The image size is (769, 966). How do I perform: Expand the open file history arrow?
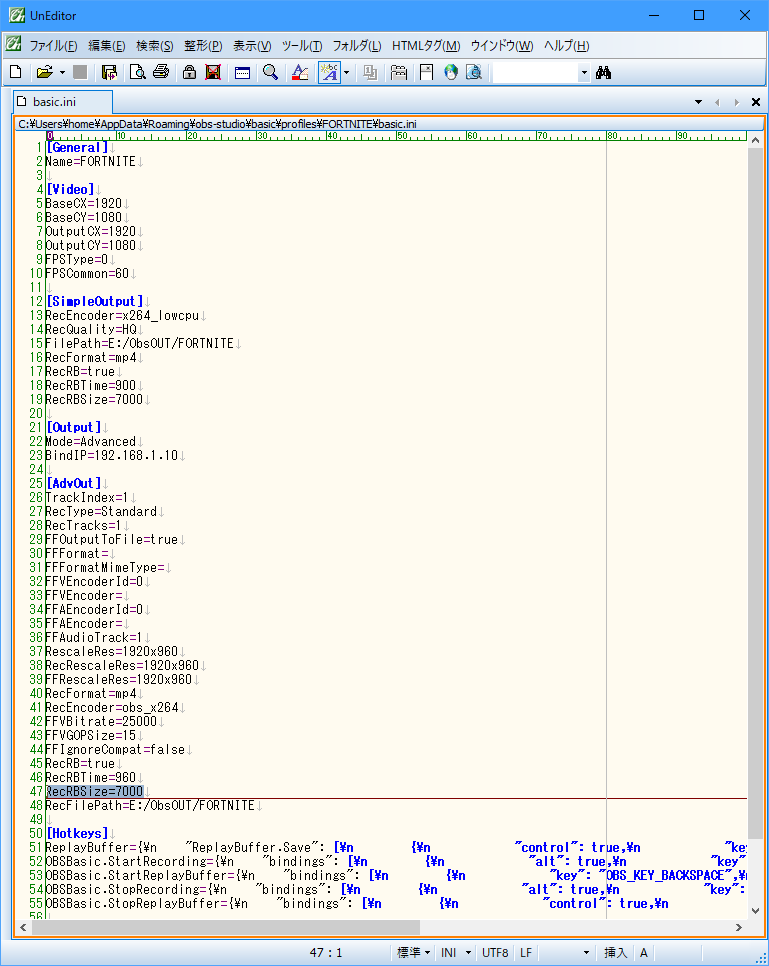tap(62, 73)
